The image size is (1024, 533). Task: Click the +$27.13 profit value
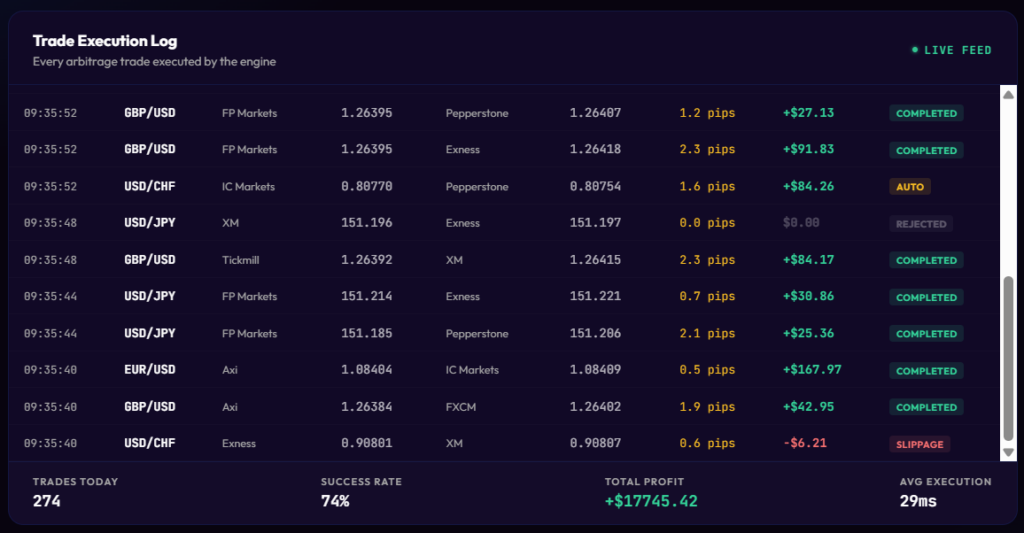tap(808, 113)
